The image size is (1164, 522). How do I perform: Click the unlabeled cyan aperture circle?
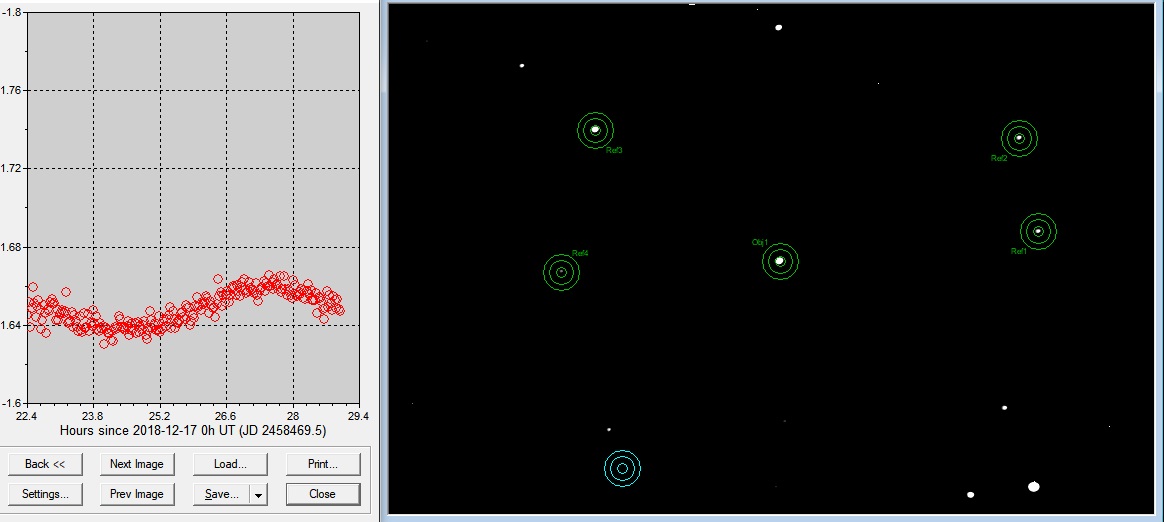coord(622,468)
